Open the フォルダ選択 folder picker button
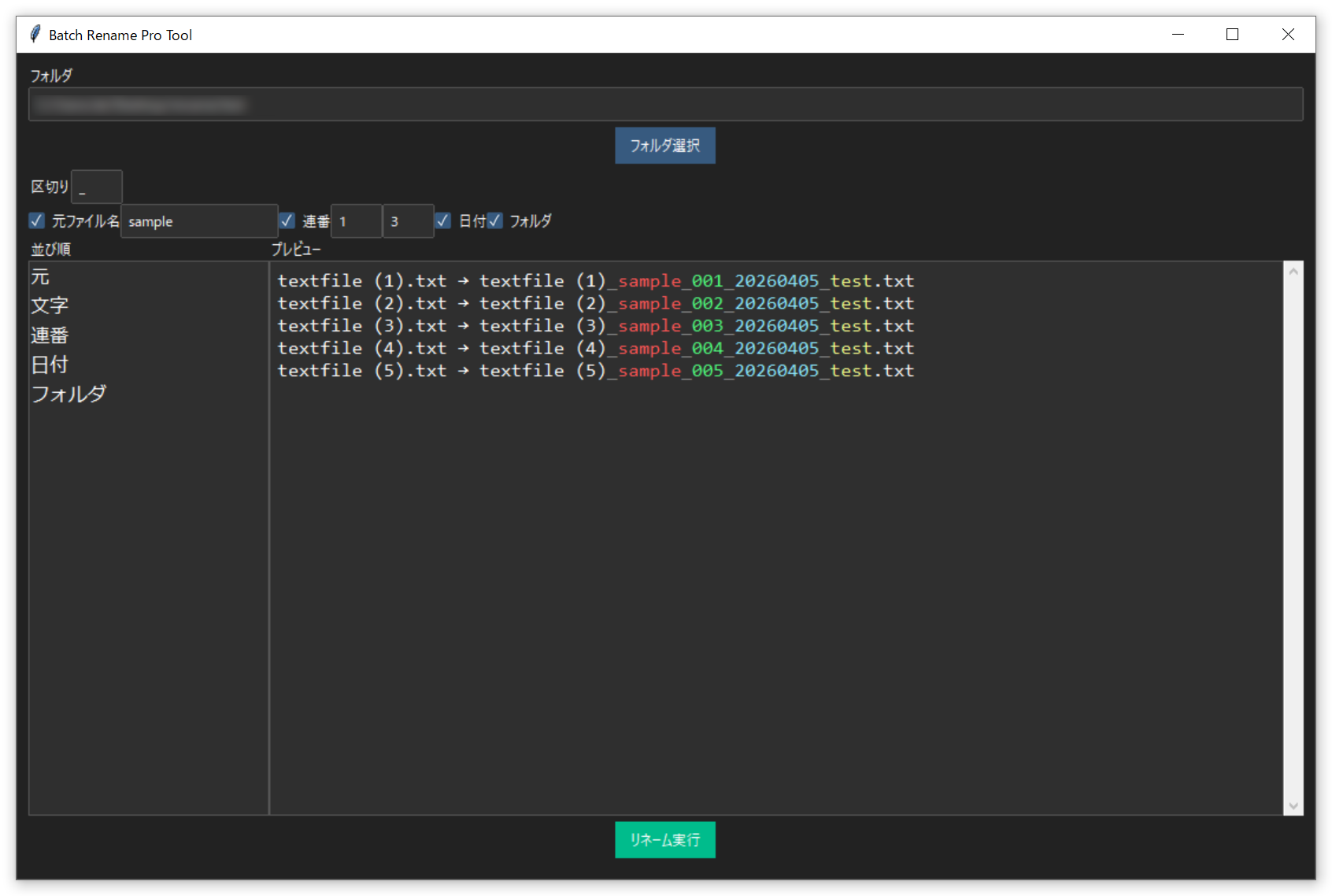 click(665, 146)
